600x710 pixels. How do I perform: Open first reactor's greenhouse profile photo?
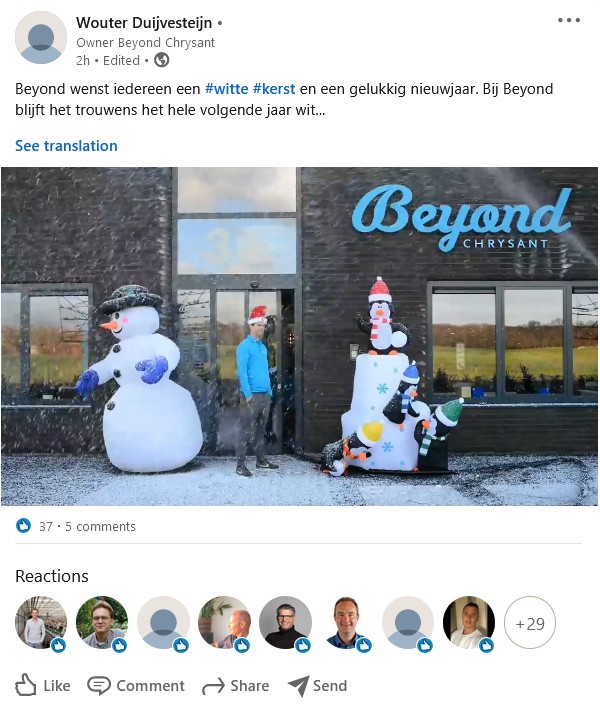click(41, 623)
